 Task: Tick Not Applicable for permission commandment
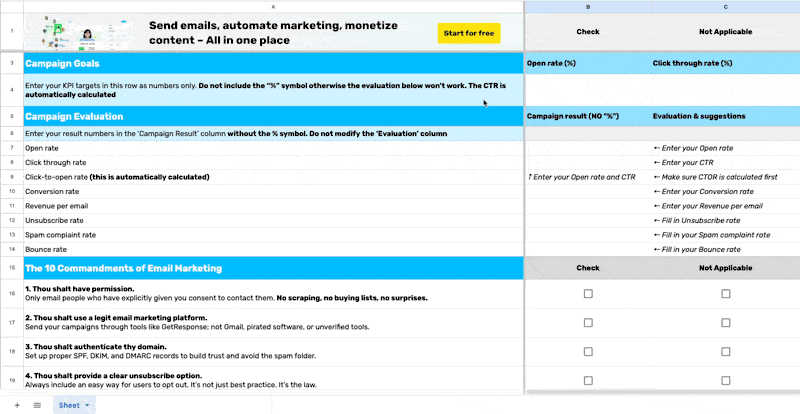pos(725,294)
